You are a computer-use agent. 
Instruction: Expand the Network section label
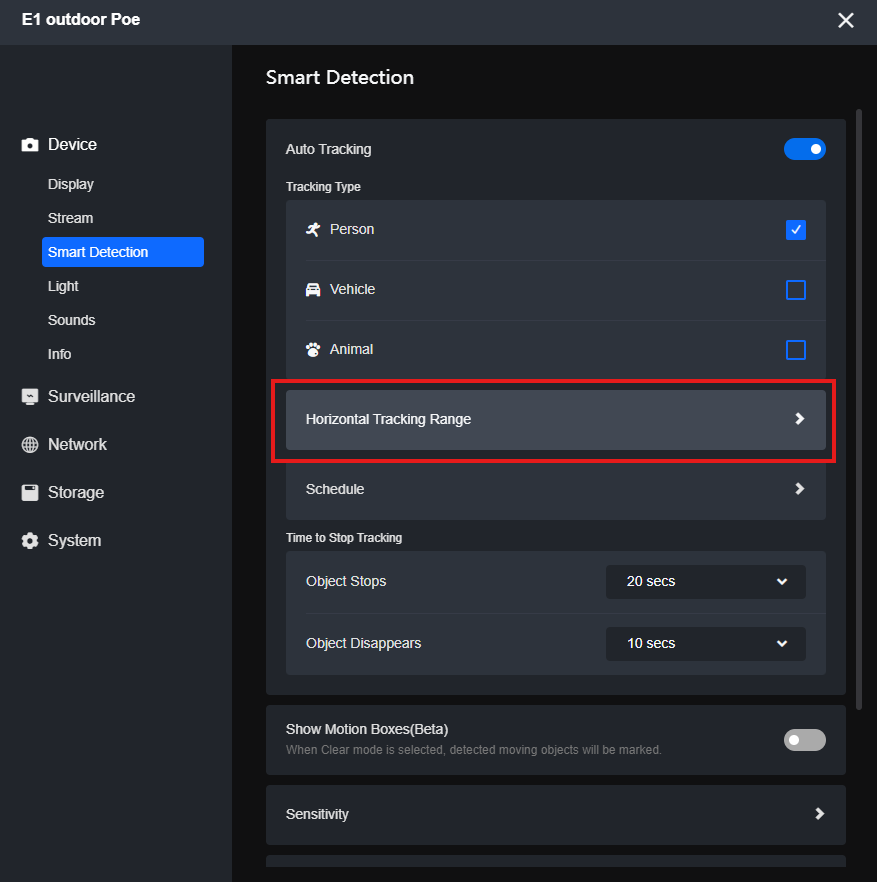77,444
